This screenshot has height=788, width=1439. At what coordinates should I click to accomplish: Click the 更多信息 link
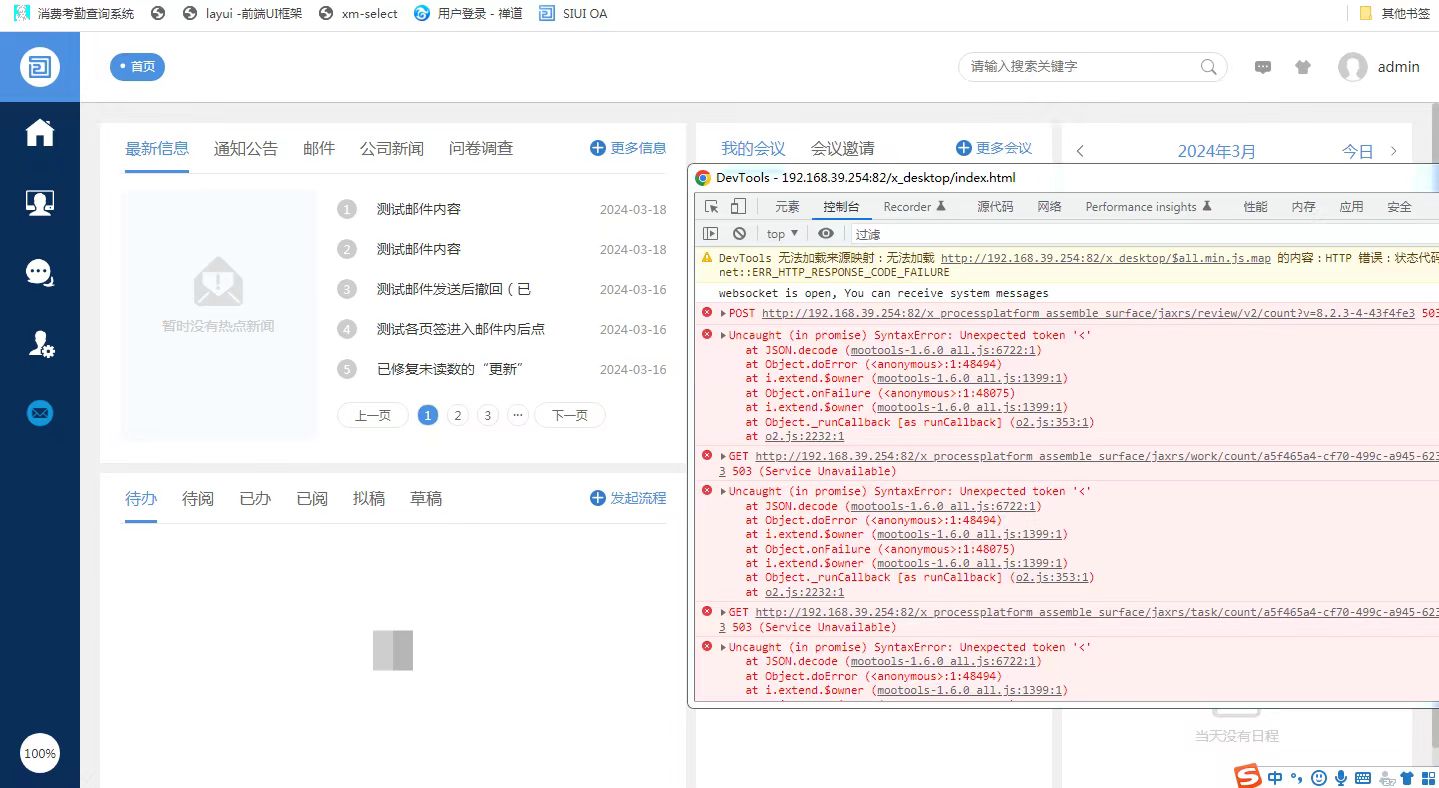(628, 148)
